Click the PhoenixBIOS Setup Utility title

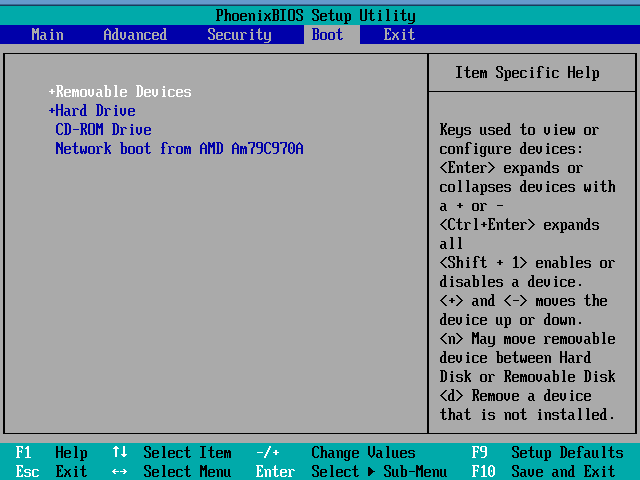tap(316, 16)
